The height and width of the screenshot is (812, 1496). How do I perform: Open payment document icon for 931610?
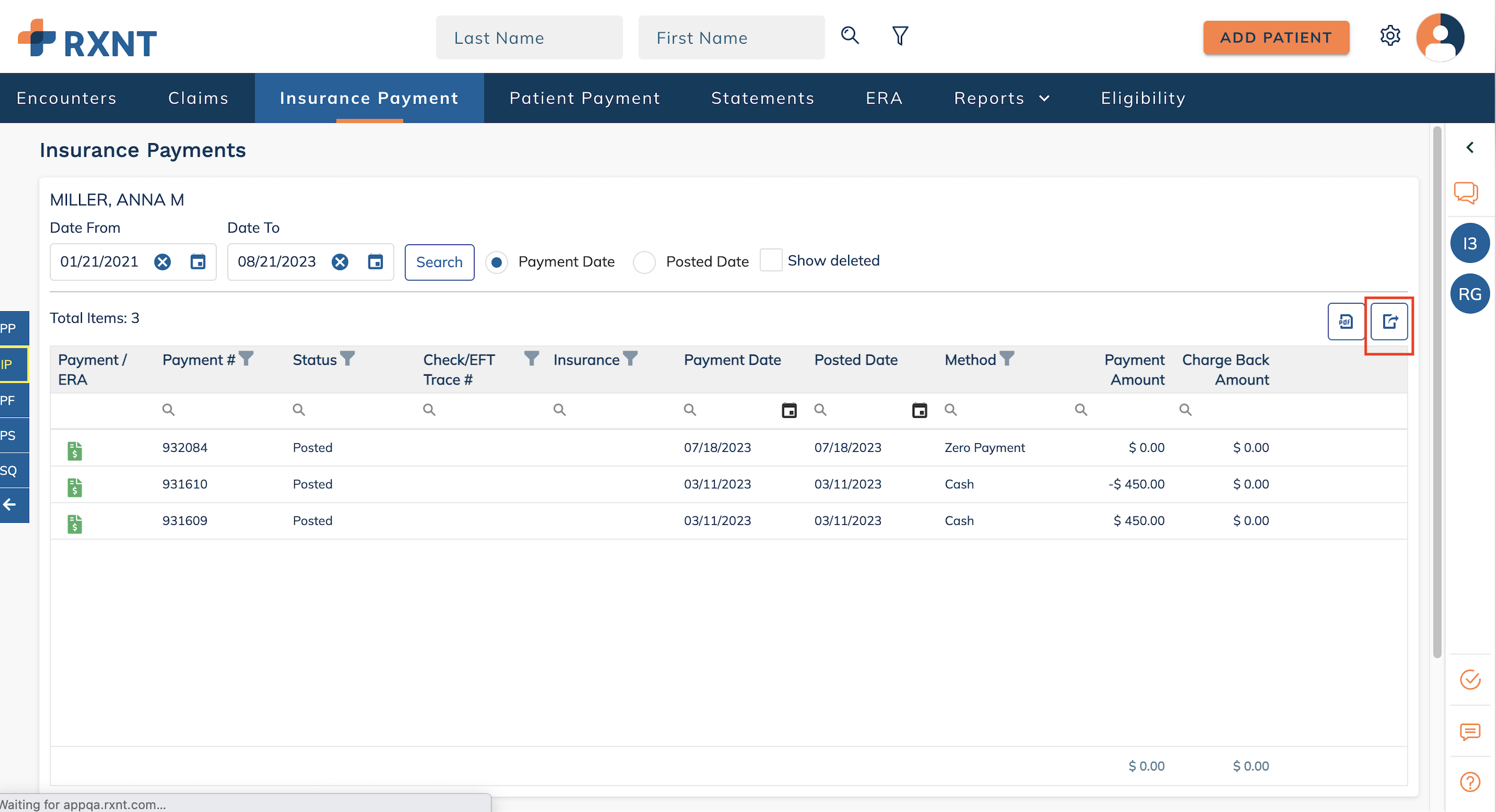click(74, 487)
